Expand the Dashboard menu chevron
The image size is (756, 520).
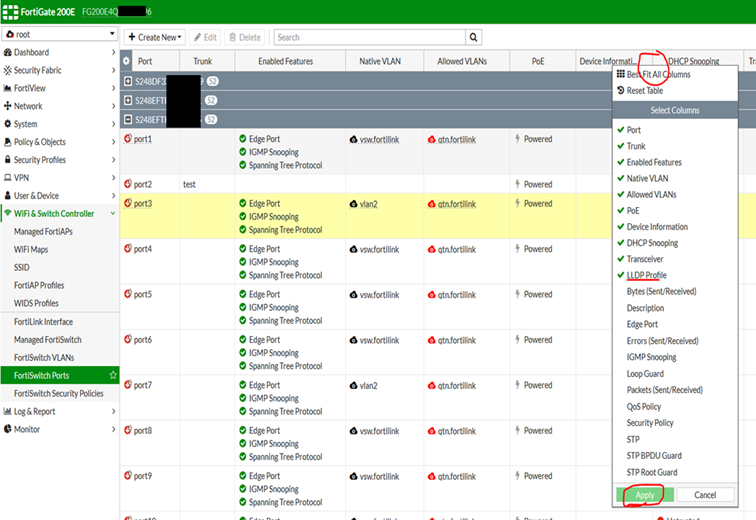pos(113,52)
